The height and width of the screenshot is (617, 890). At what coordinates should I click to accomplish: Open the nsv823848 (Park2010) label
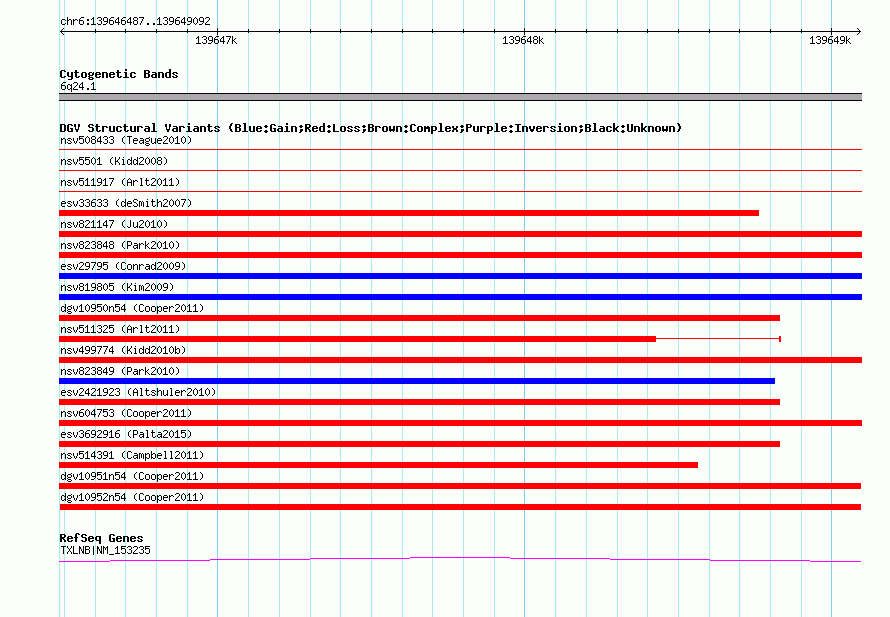coord(120,245)
